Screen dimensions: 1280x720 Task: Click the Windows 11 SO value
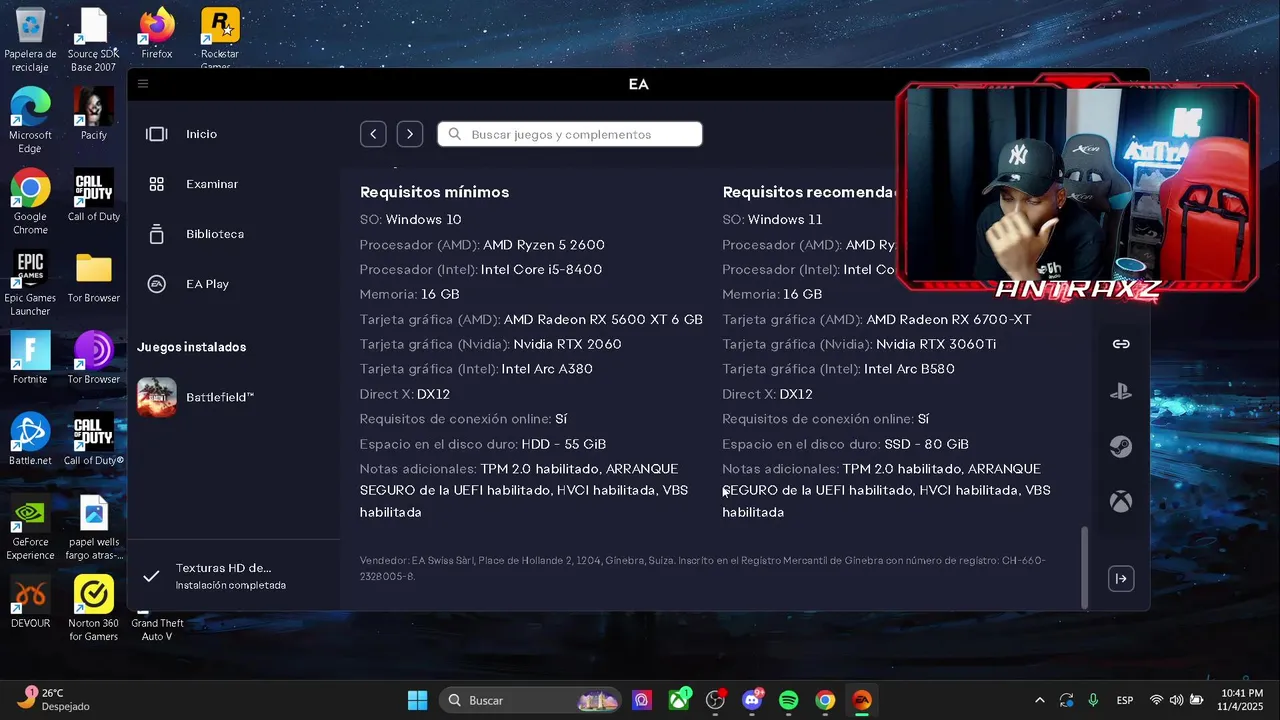[x=785, y=220]
